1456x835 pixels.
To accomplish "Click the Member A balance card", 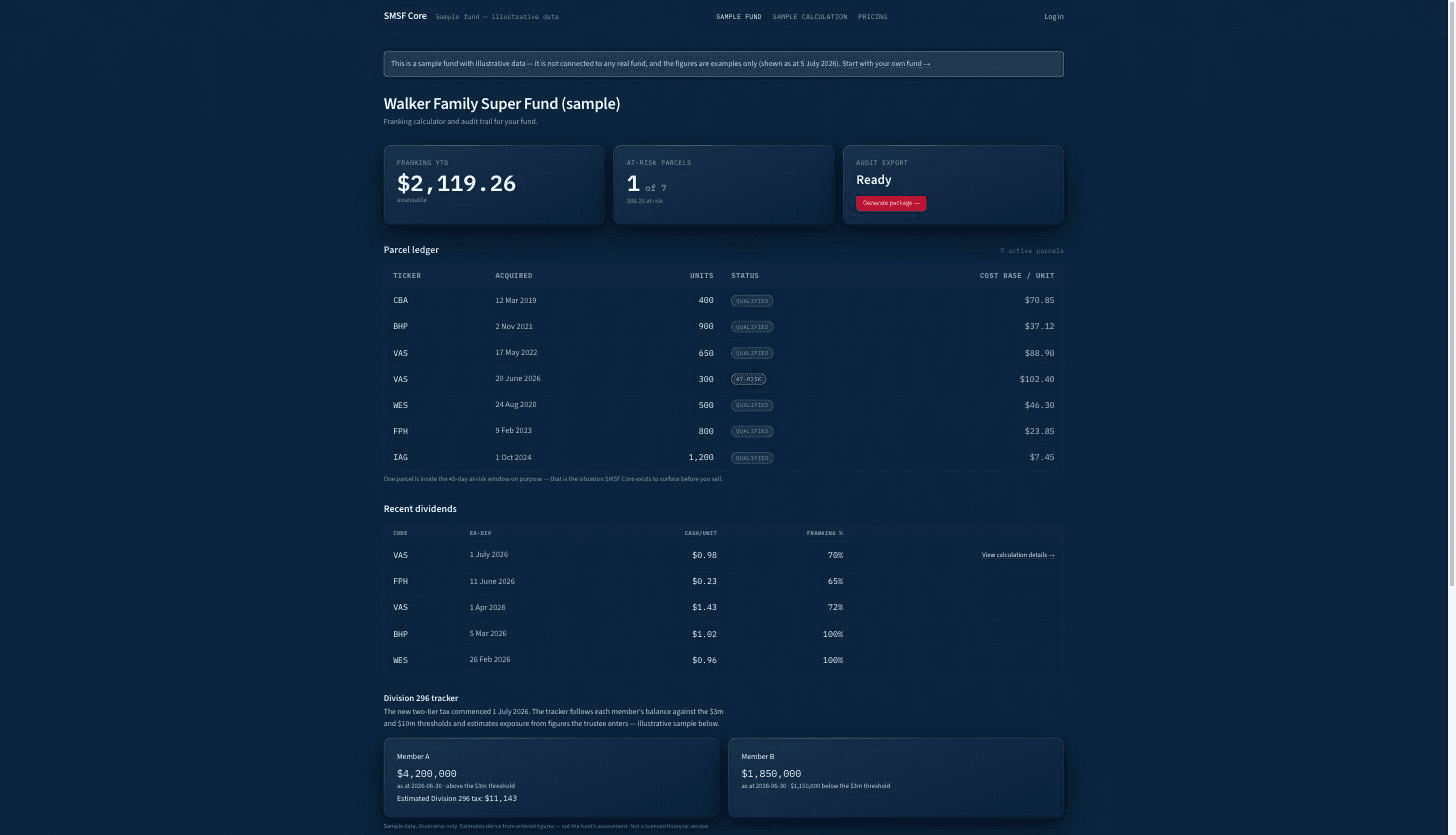I will [x=551, y=778].
